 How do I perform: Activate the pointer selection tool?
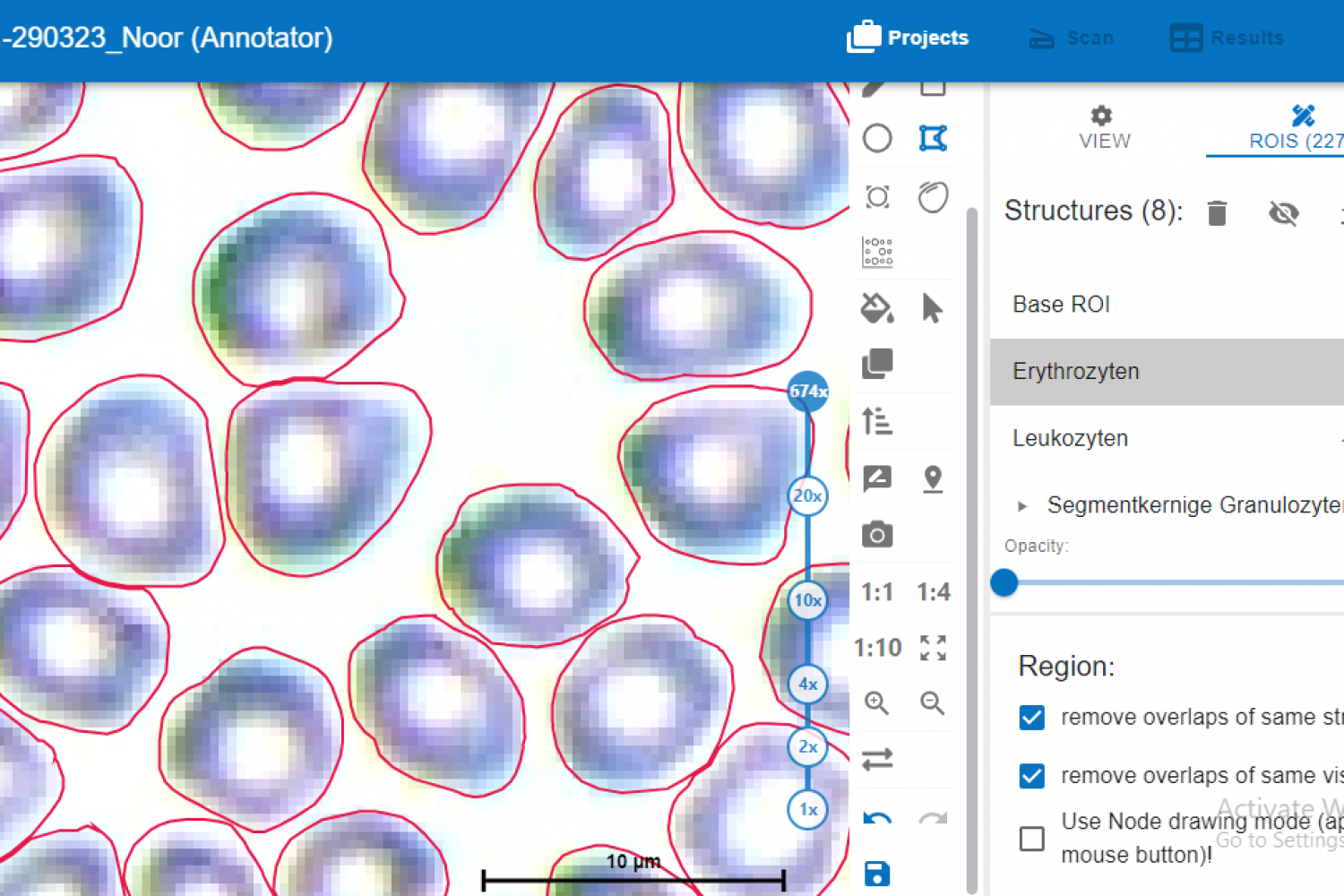[932, 308]
